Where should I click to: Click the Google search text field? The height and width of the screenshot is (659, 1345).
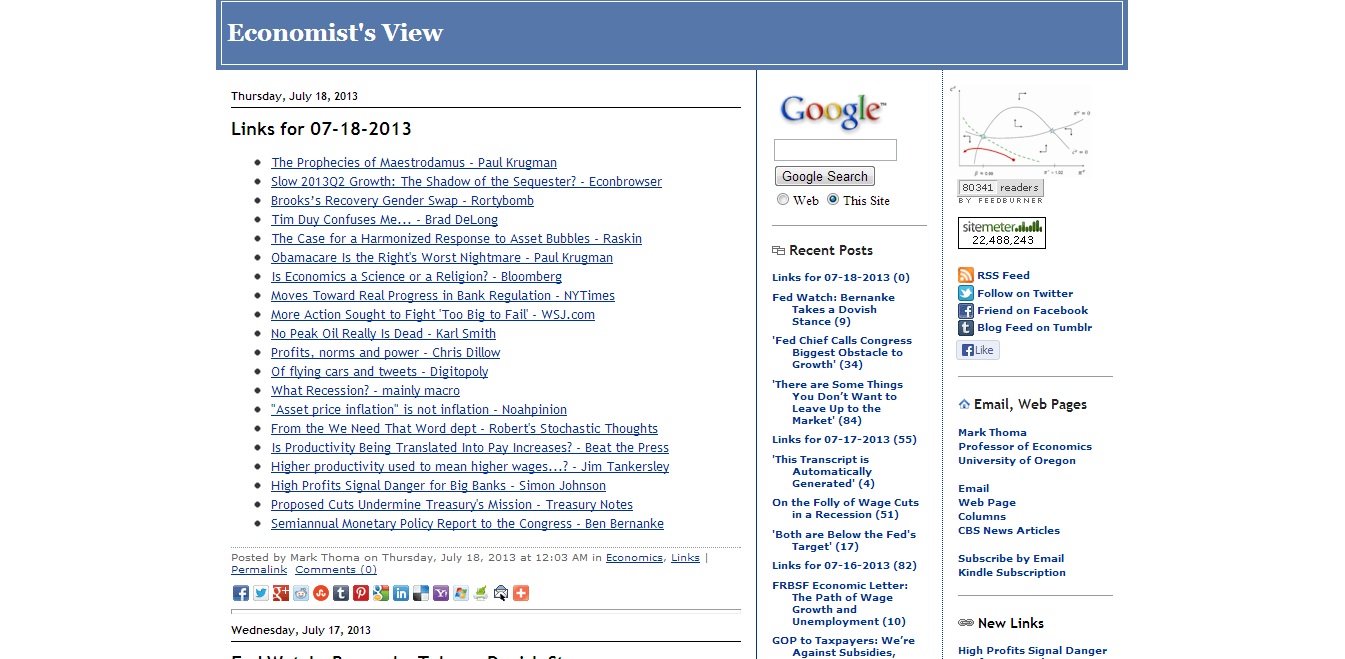click(x=835, y=150)
